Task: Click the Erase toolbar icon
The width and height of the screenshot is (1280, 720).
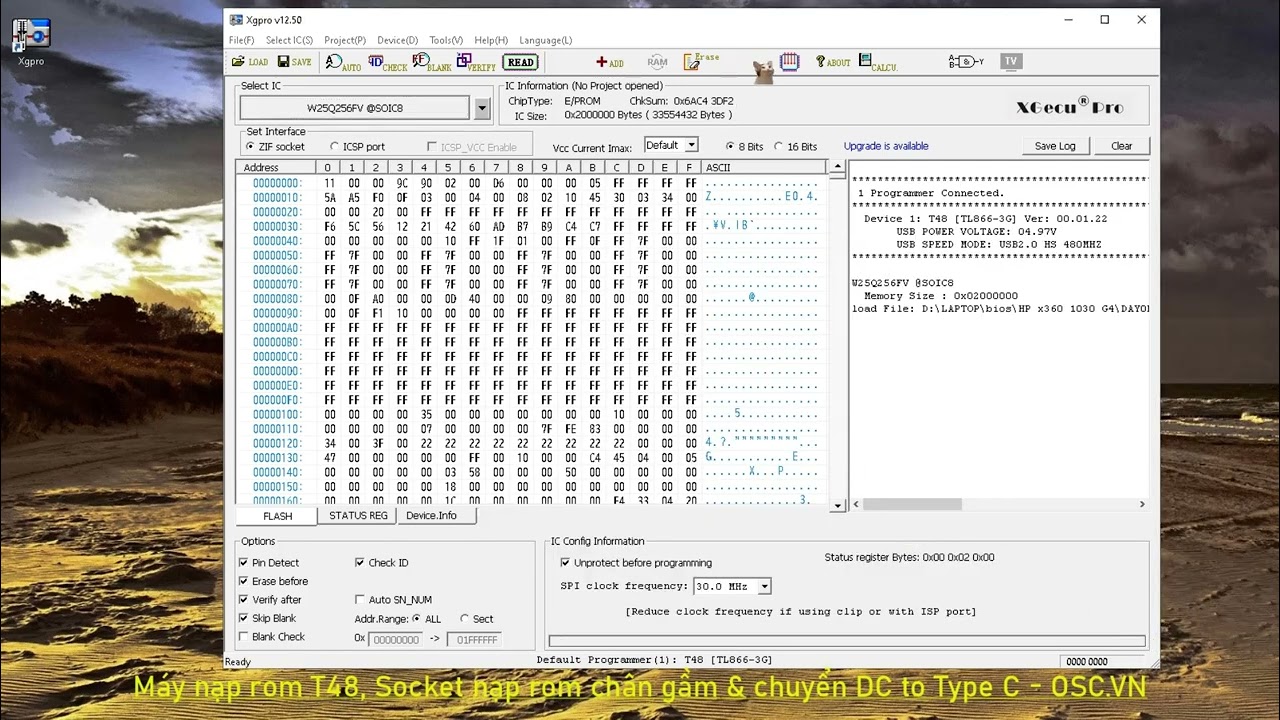Action: tap(701, 62)
